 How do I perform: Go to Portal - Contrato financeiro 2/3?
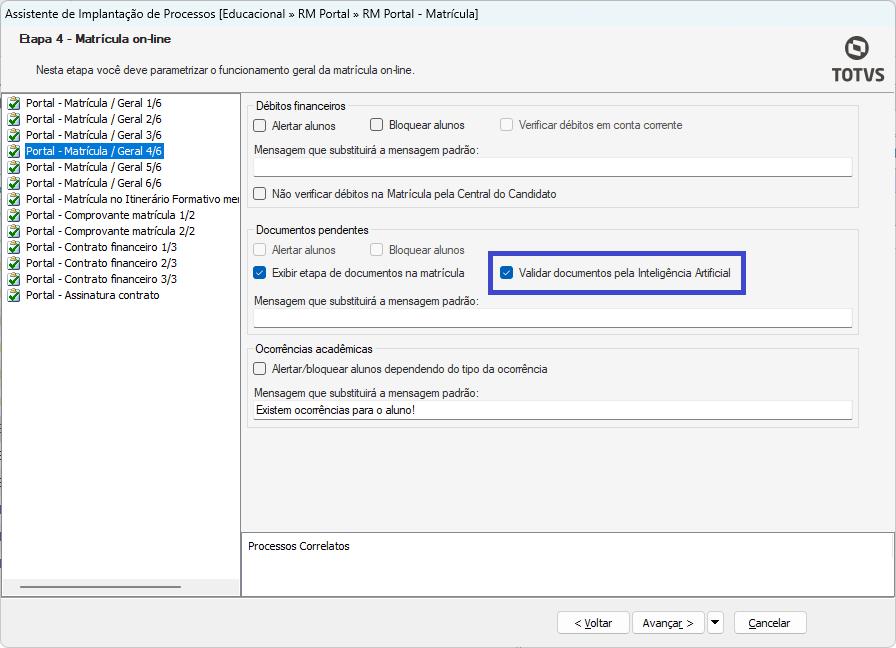click(x=101, y=263)
